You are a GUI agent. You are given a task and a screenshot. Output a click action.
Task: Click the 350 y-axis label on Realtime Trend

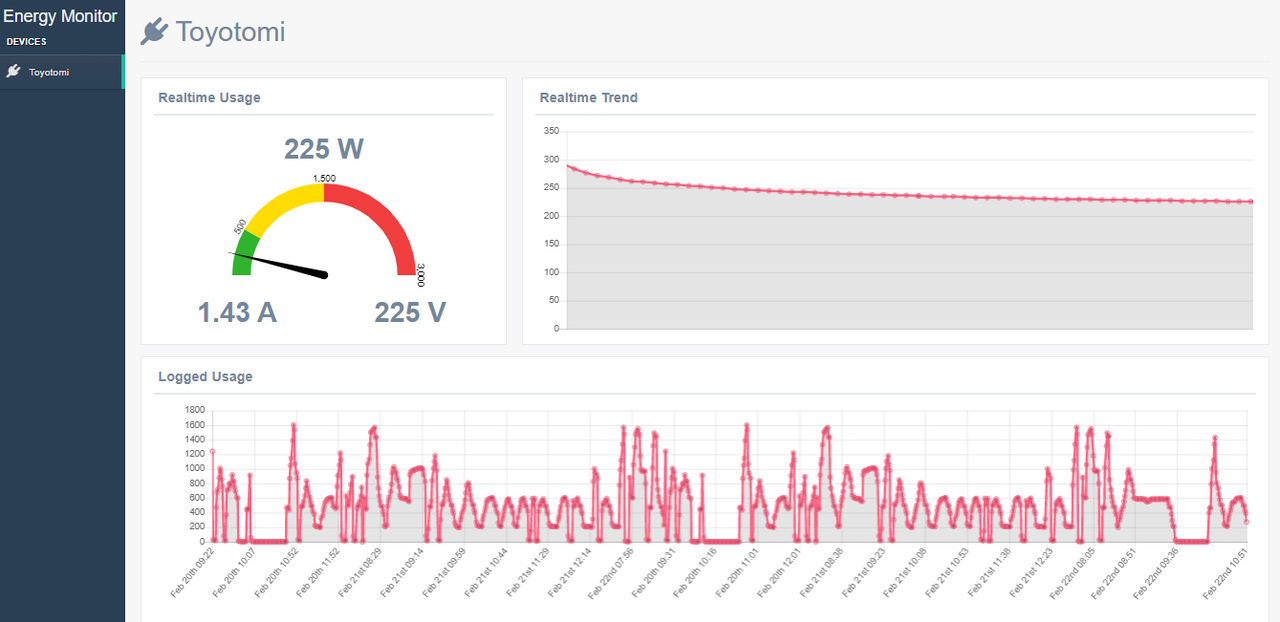[x=551, y=131]
